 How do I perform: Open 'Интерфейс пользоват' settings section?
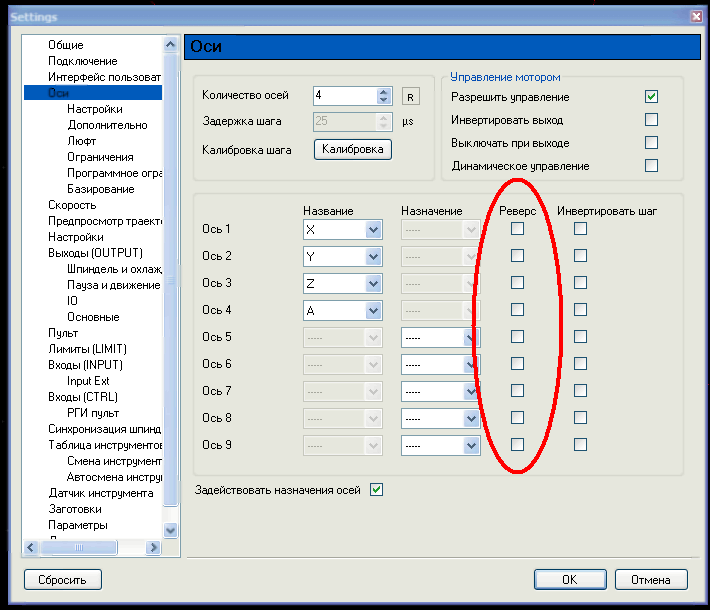pyautogui.click(x=105, y=77)
